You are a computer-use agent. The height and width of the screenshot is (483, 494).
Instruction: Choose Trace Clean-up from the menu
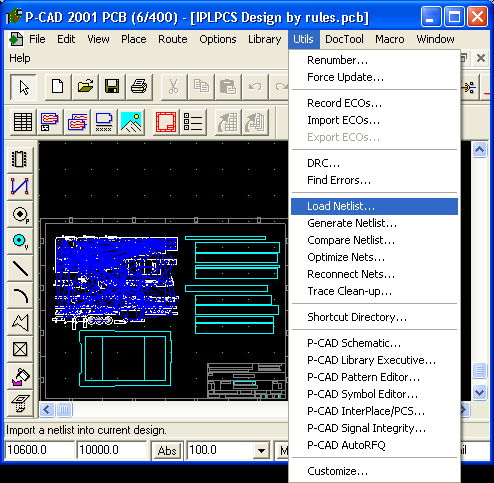pyautogui.click(x=374, y=291)
